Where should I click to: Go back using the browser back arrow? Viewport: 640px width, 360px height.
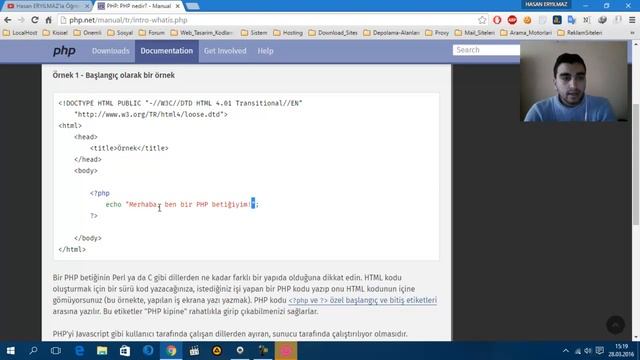(8, 20)
